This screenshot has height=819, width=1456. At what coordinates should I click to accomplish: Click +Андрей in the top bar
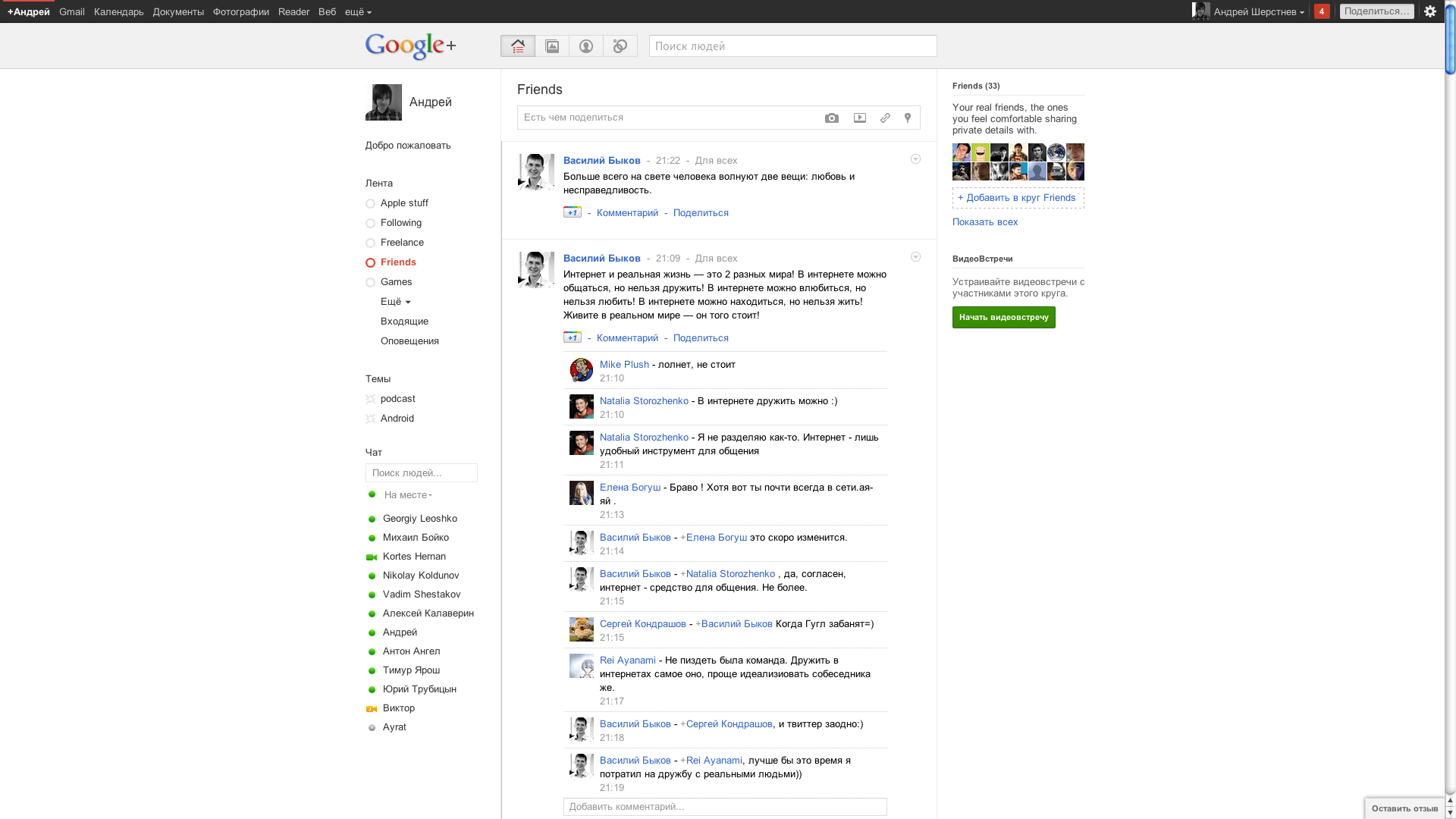[x=29, y=12]
